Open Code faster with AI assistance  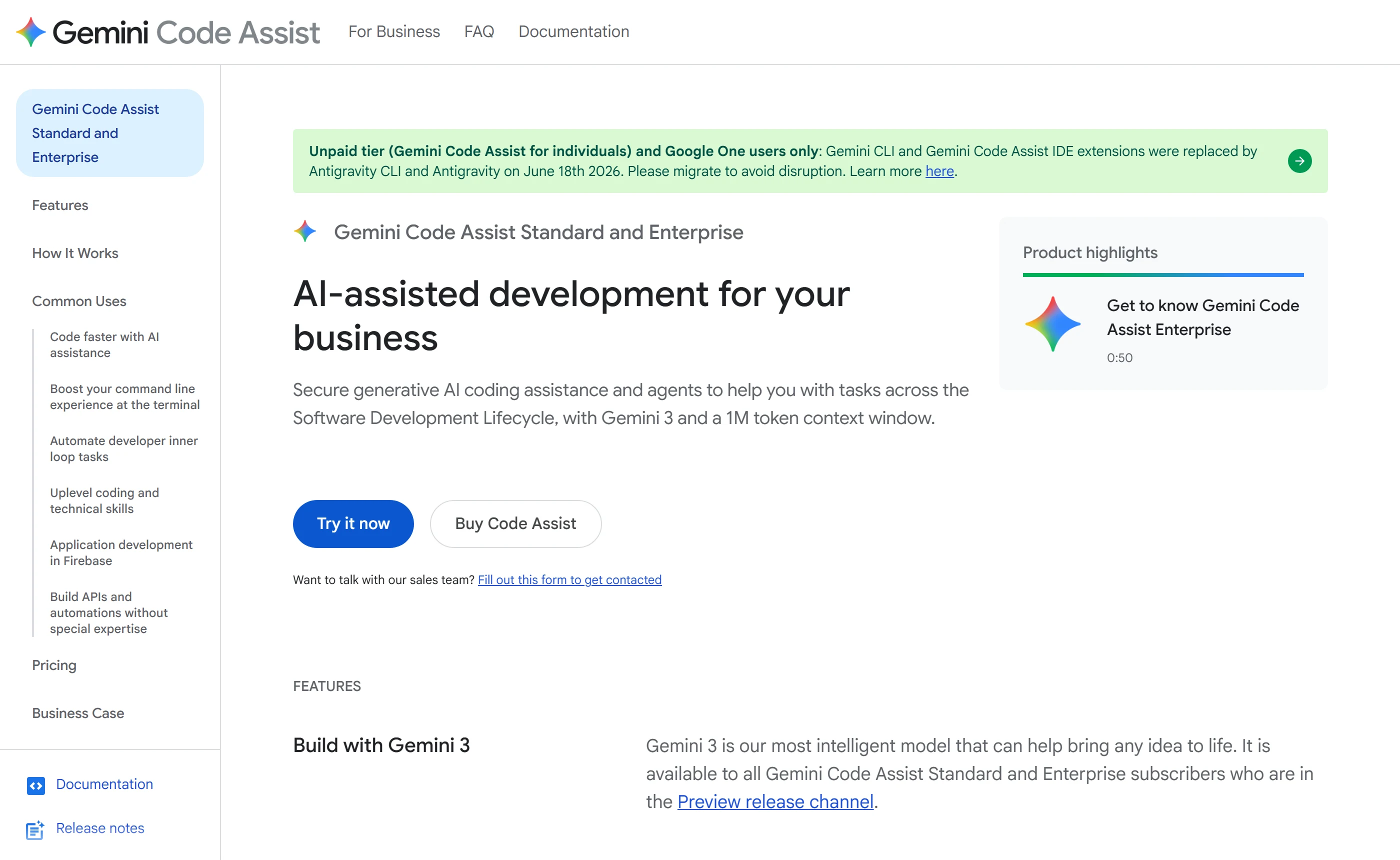tap(104, 344)
